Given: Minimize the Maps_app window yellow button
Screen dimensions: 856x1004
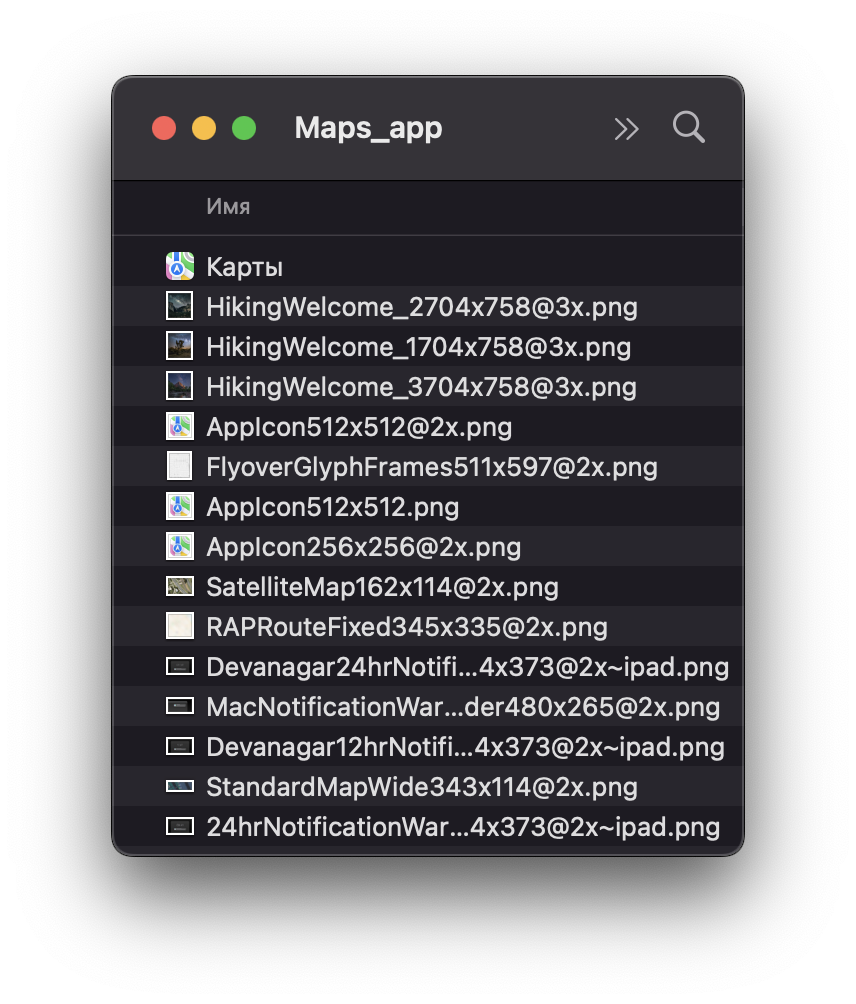Looking at the screenshot, I should click(x=204, y=128).
